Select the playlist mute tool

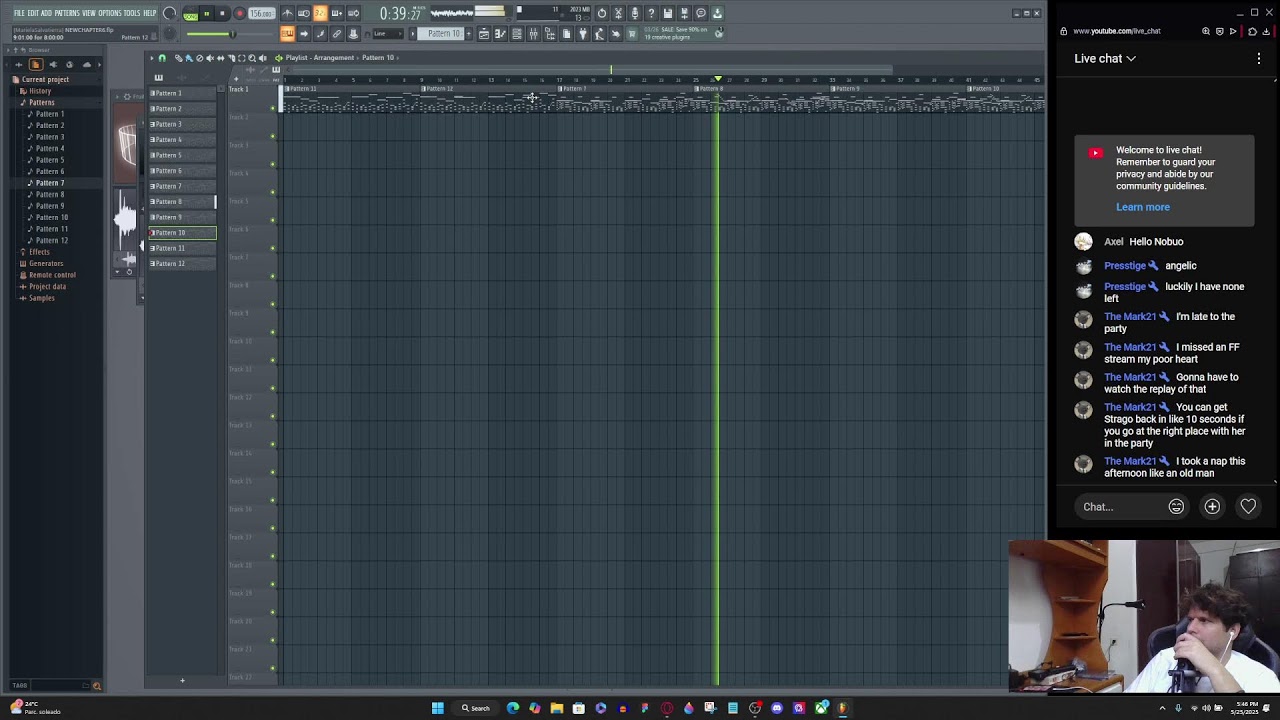209,58
